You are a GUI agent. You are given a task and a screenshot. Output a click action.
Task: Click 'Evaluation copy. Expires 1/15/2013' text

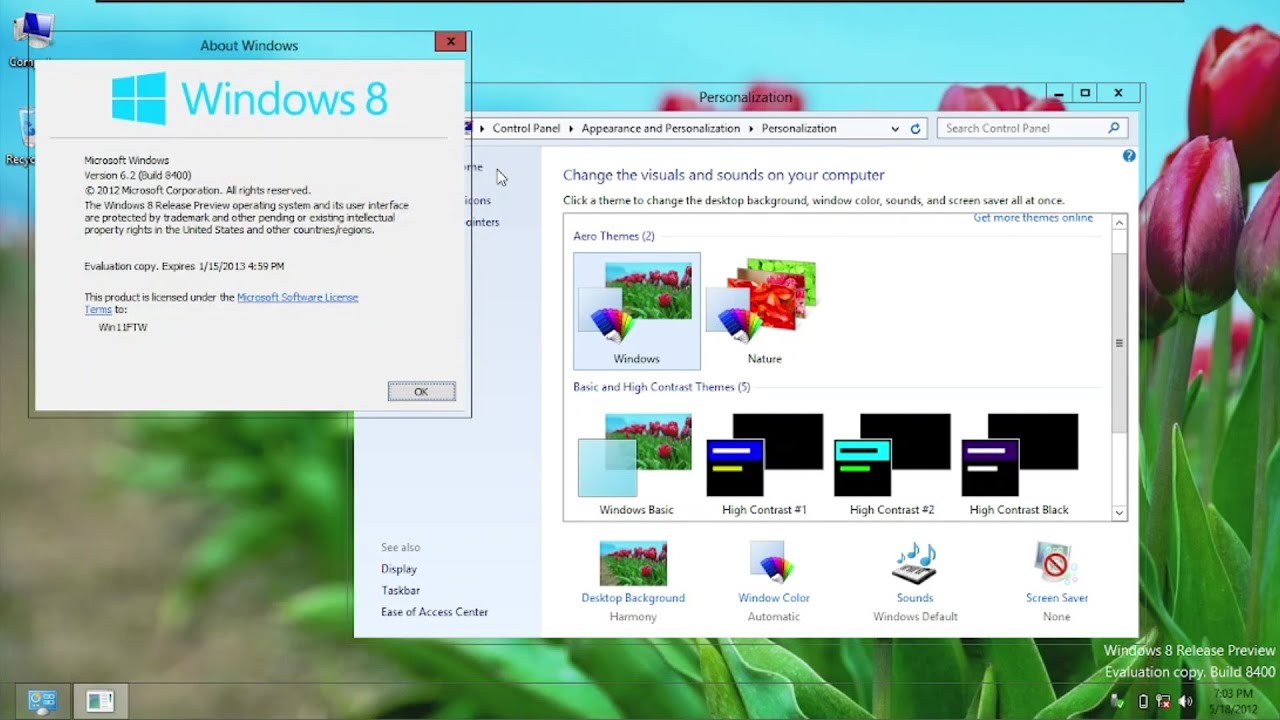[x=184, y=266]
